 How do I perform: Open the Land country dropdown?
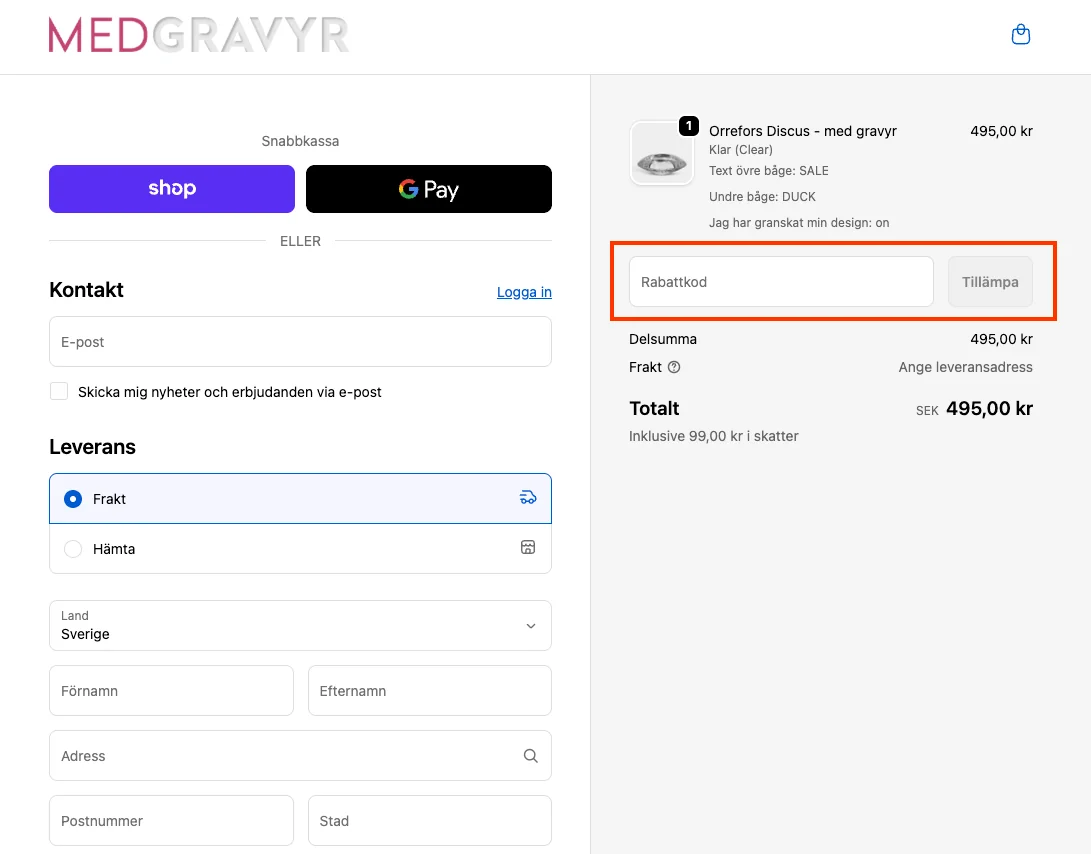click(x=300, y=626)
